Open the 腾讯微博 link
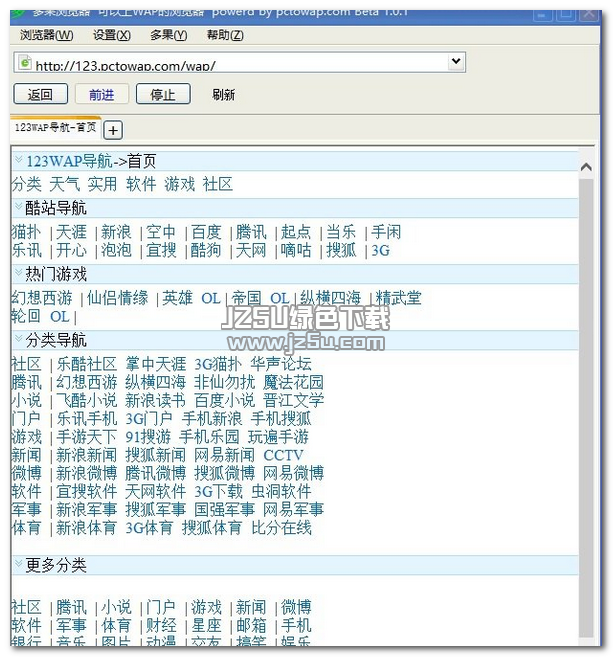The image size is (613, 657). pyautogui.click(x=155, y=473)
